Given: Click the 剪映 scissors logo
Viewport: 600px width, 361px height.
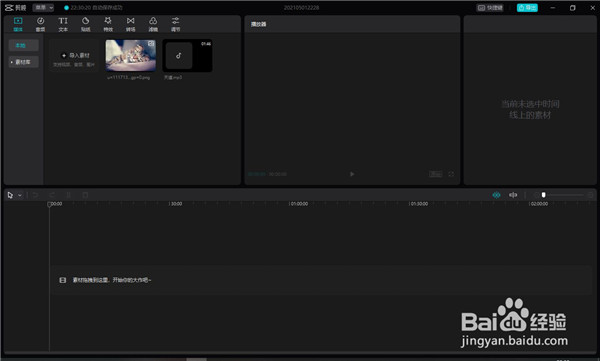Looking at the screenshot, I should (x=9, y=8).
